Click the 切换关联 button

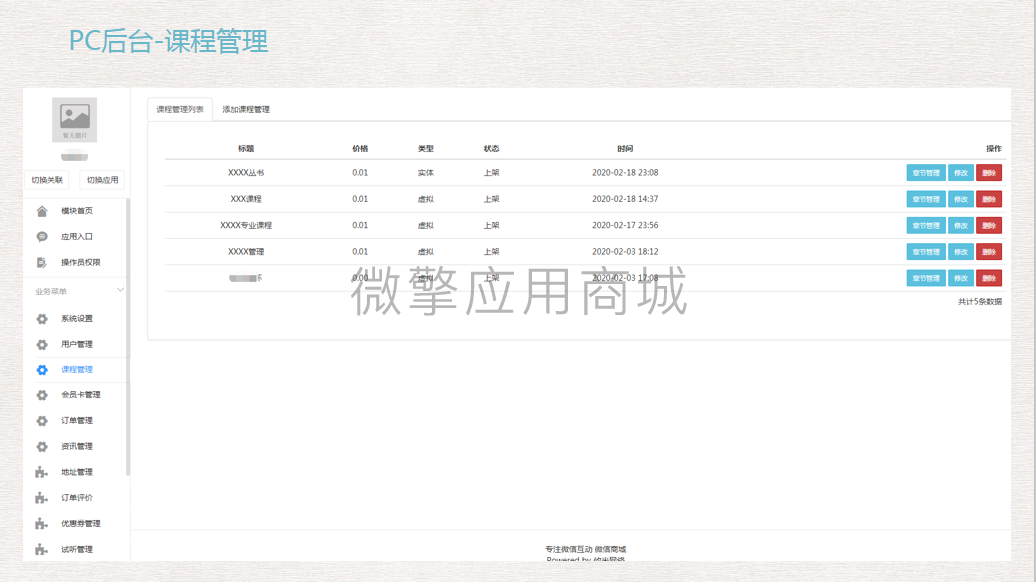coord(47,180)
